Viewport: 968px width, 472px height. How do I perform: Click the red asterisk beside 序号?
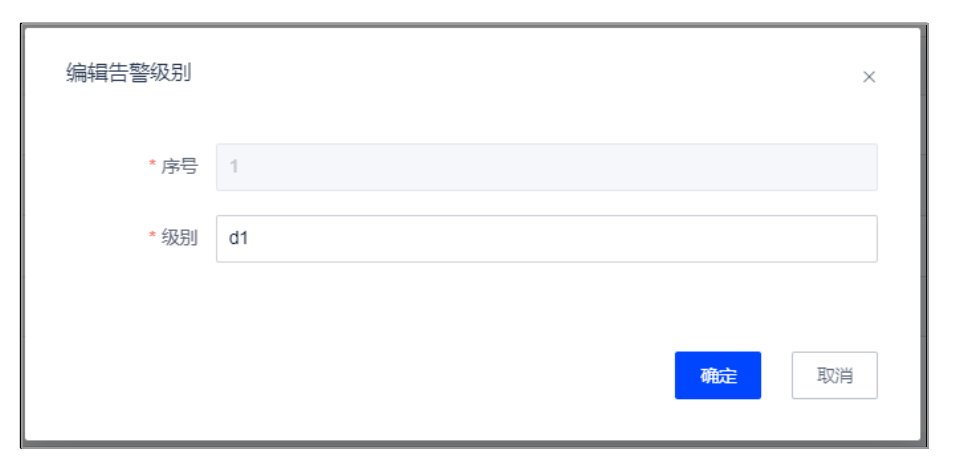coord(152,164)
